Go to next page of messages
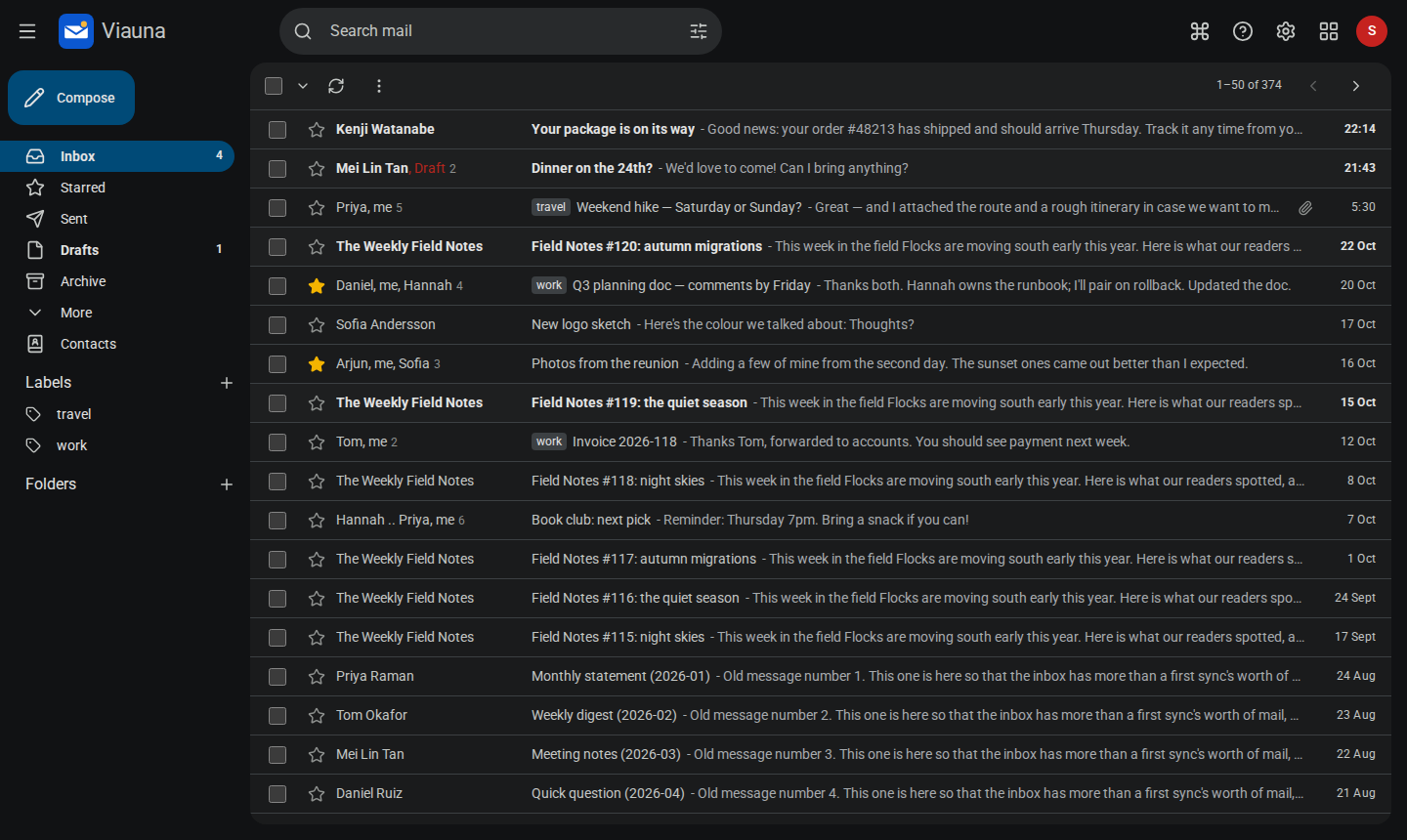The width and height of the screenshot is (1407, 840). [x=1356, y=86]
